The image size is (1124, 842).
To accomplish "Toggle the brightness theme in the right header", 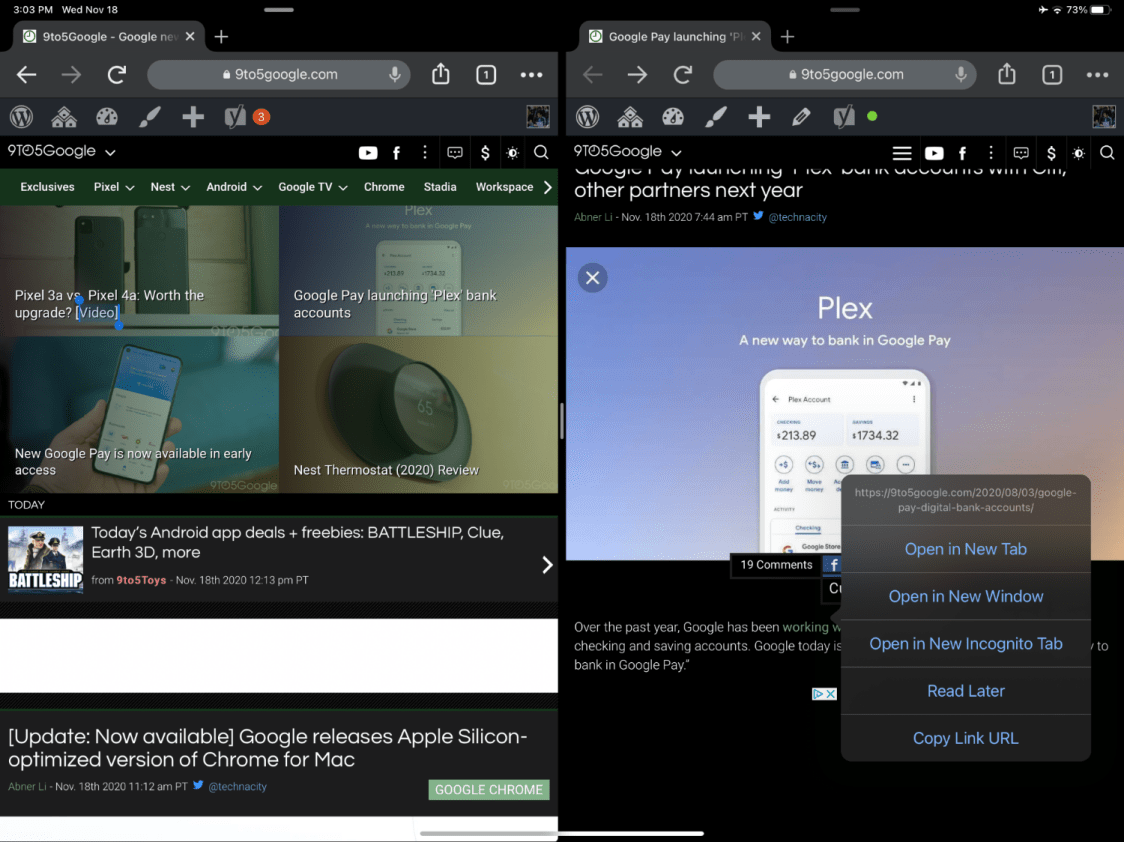I will point(1079,153).
